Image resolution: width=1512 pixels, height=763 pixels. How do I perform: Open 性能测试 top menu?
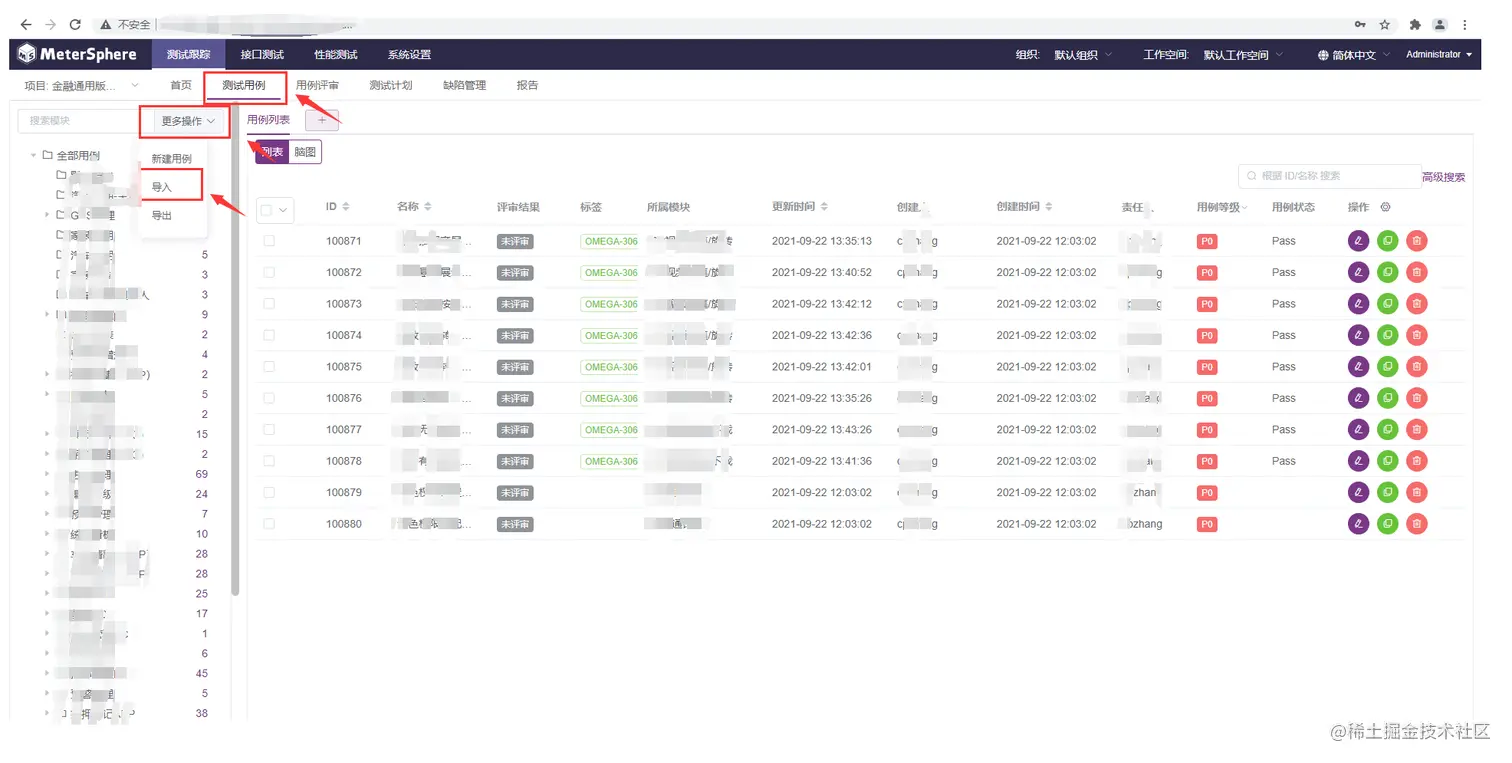click(336, 54)
